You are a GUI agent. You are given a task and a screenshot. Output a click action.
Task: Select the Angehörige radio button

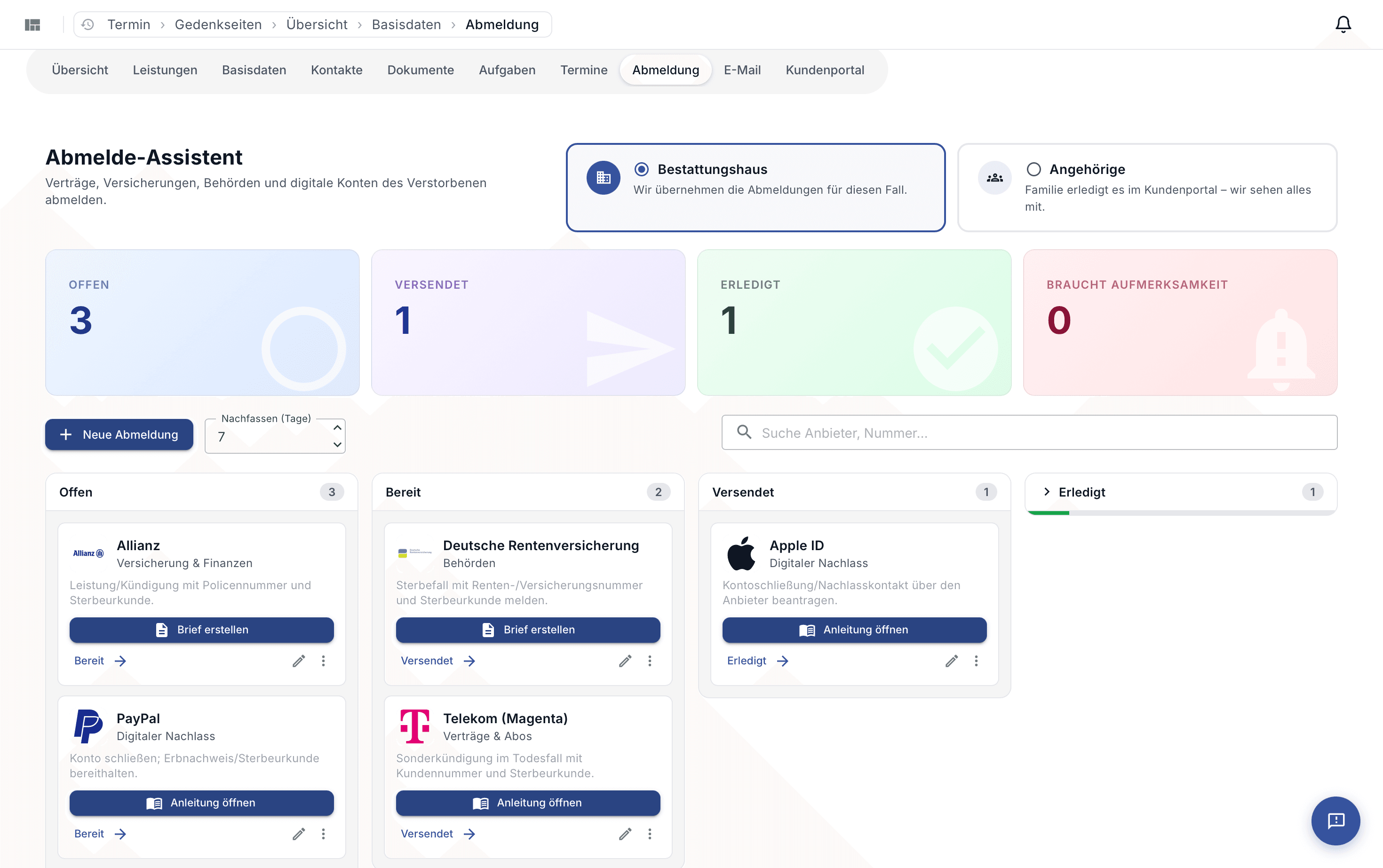(1033, 169)
